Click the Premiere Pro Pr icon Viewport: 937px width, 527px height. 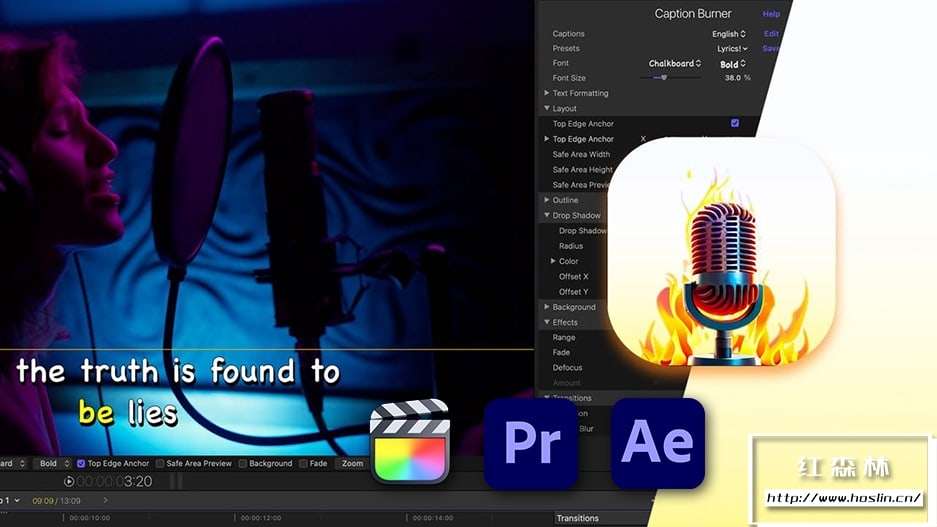coord(531,443)
